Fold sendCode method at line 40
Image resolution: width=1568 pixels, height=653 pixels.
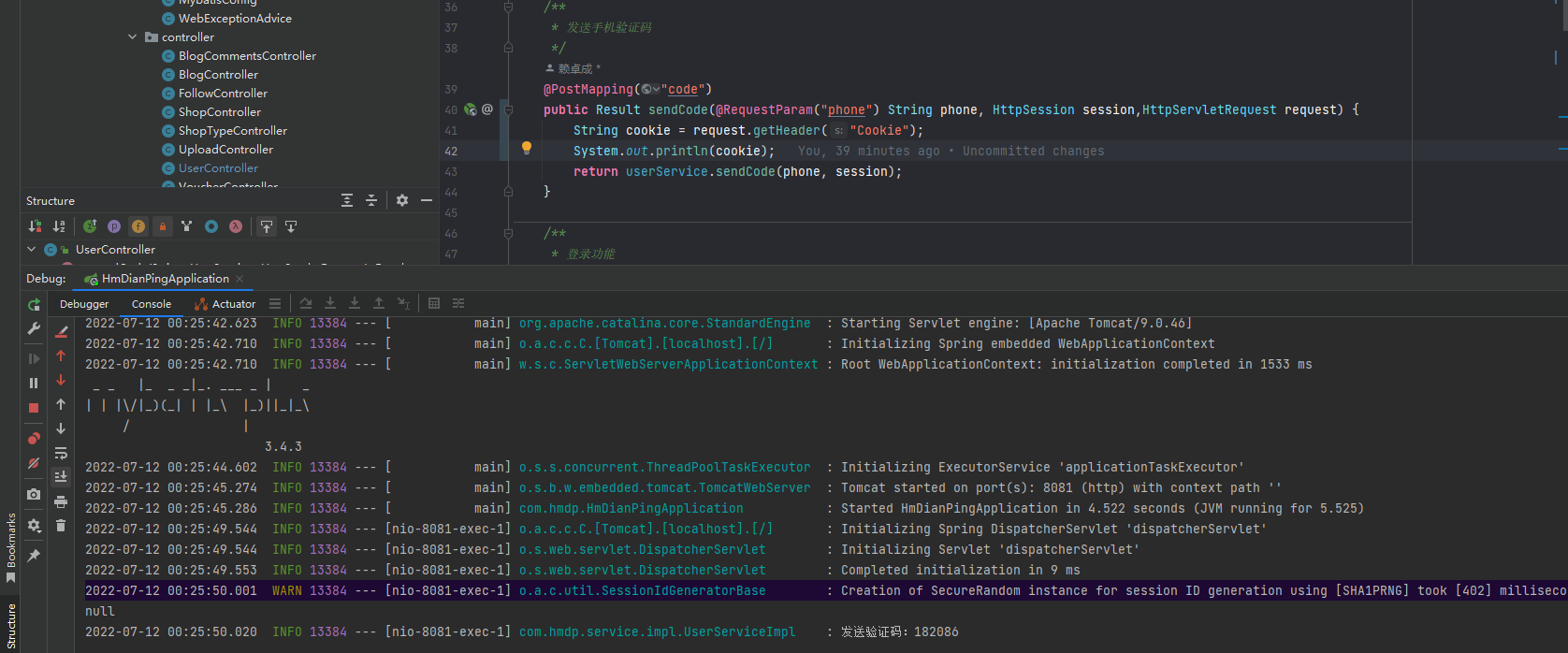point(508,109)
